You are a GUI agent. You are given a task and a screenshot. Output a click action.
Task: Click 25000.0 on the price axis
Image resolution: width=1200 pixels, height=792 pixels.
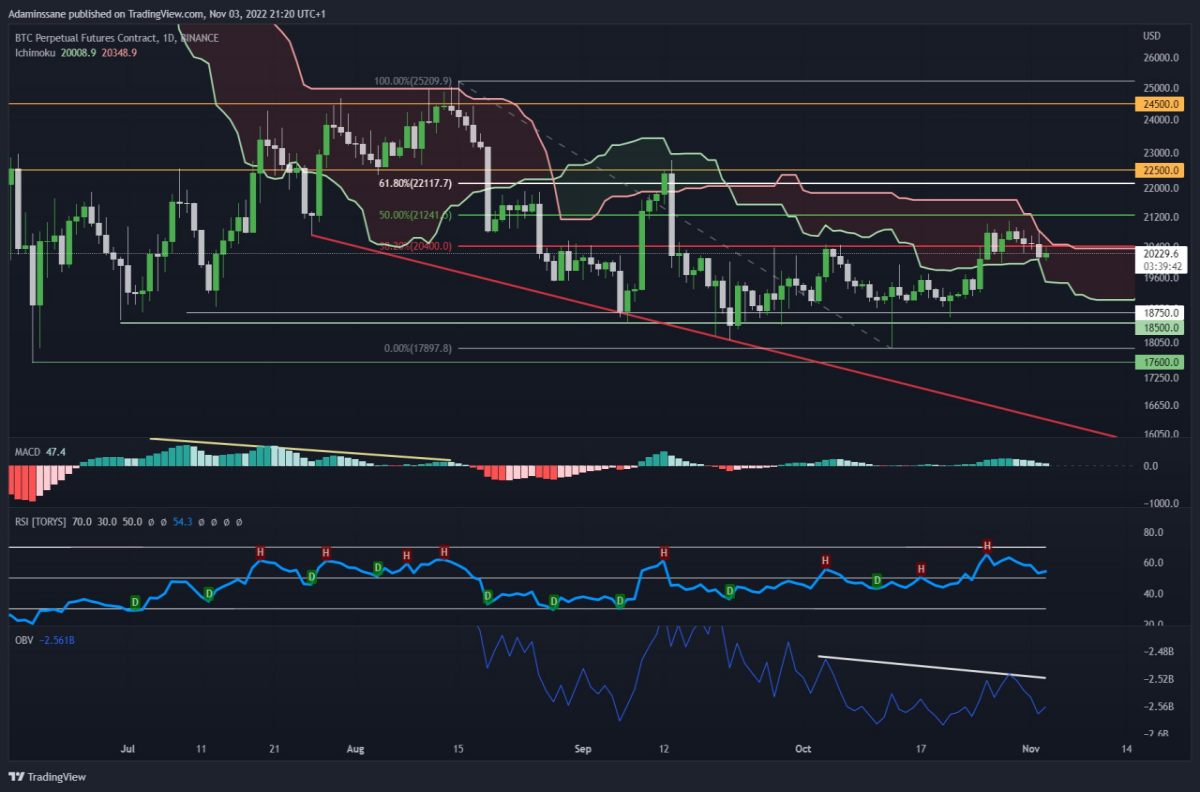pos(1162,88)
